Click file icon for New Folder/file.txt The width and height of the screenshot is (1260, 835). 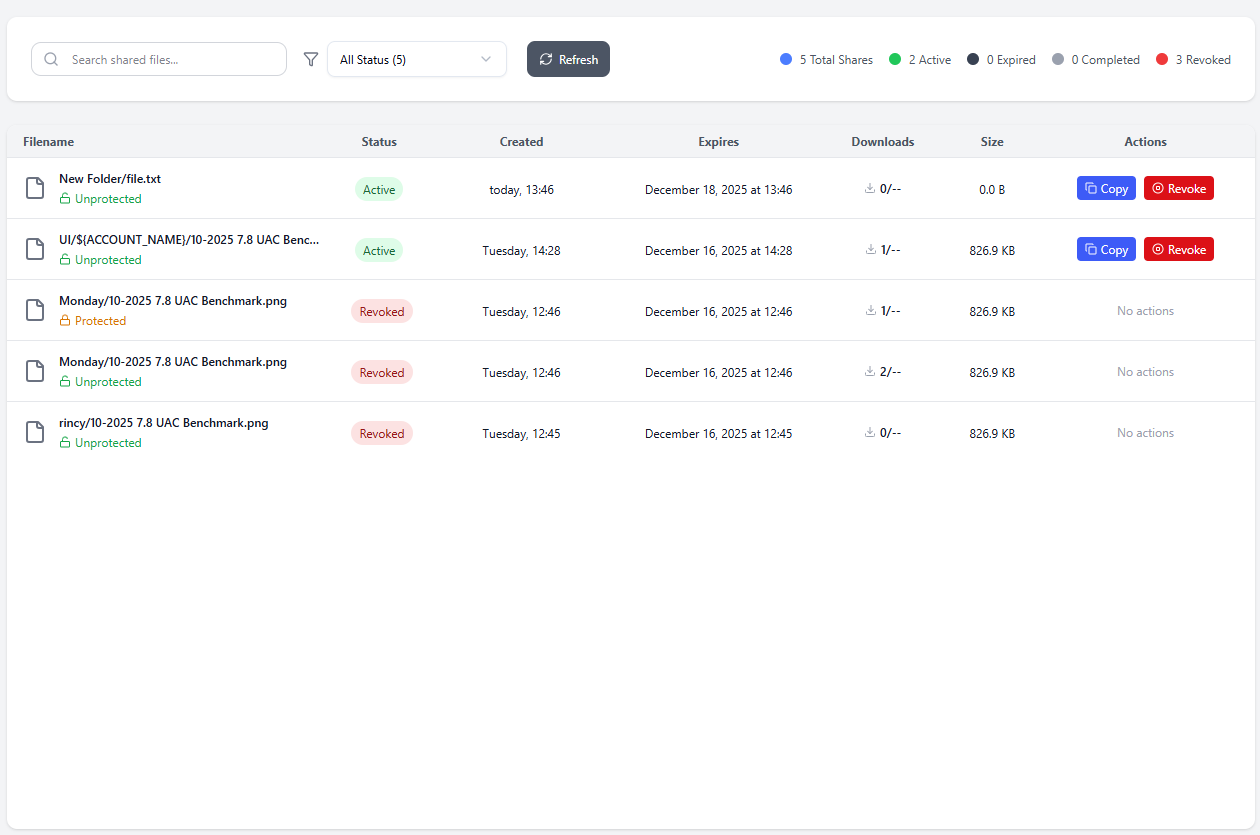tap(35, 188)
